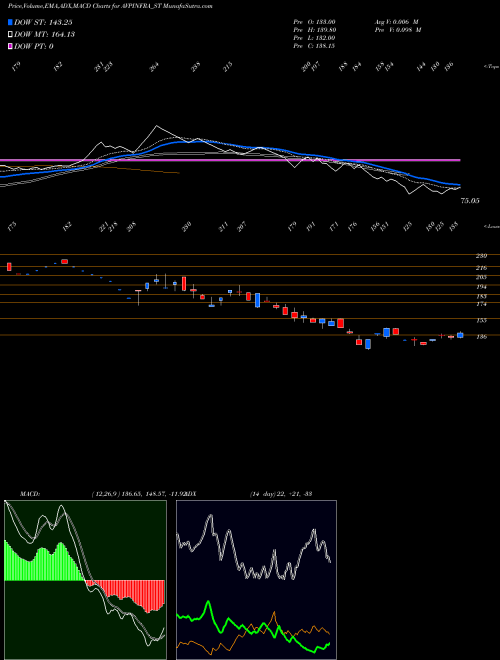Click the blue DOW ST color swatch

tap(10, 22)
